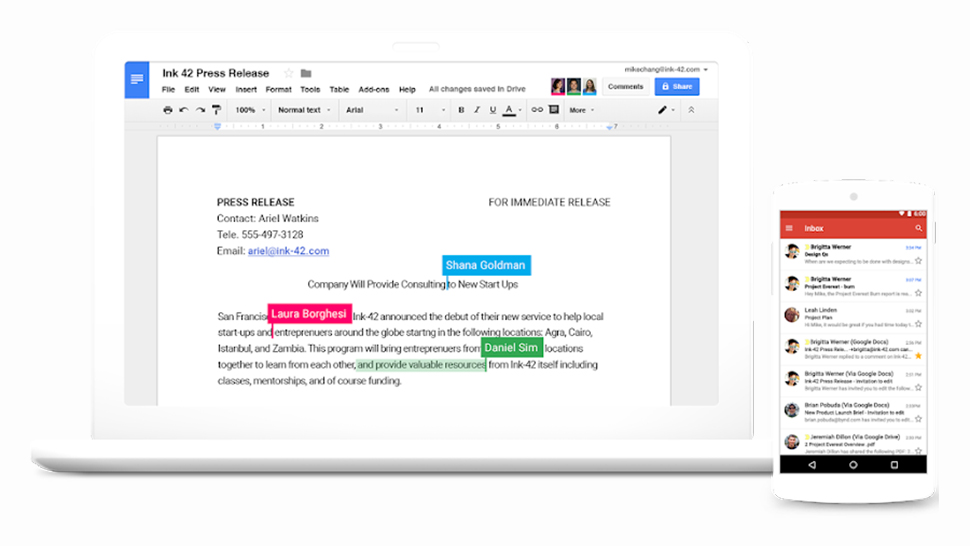Screen dimensions: 970x546
Task: Click the search icon in the phone Inbox
Action: pos(919,228)
